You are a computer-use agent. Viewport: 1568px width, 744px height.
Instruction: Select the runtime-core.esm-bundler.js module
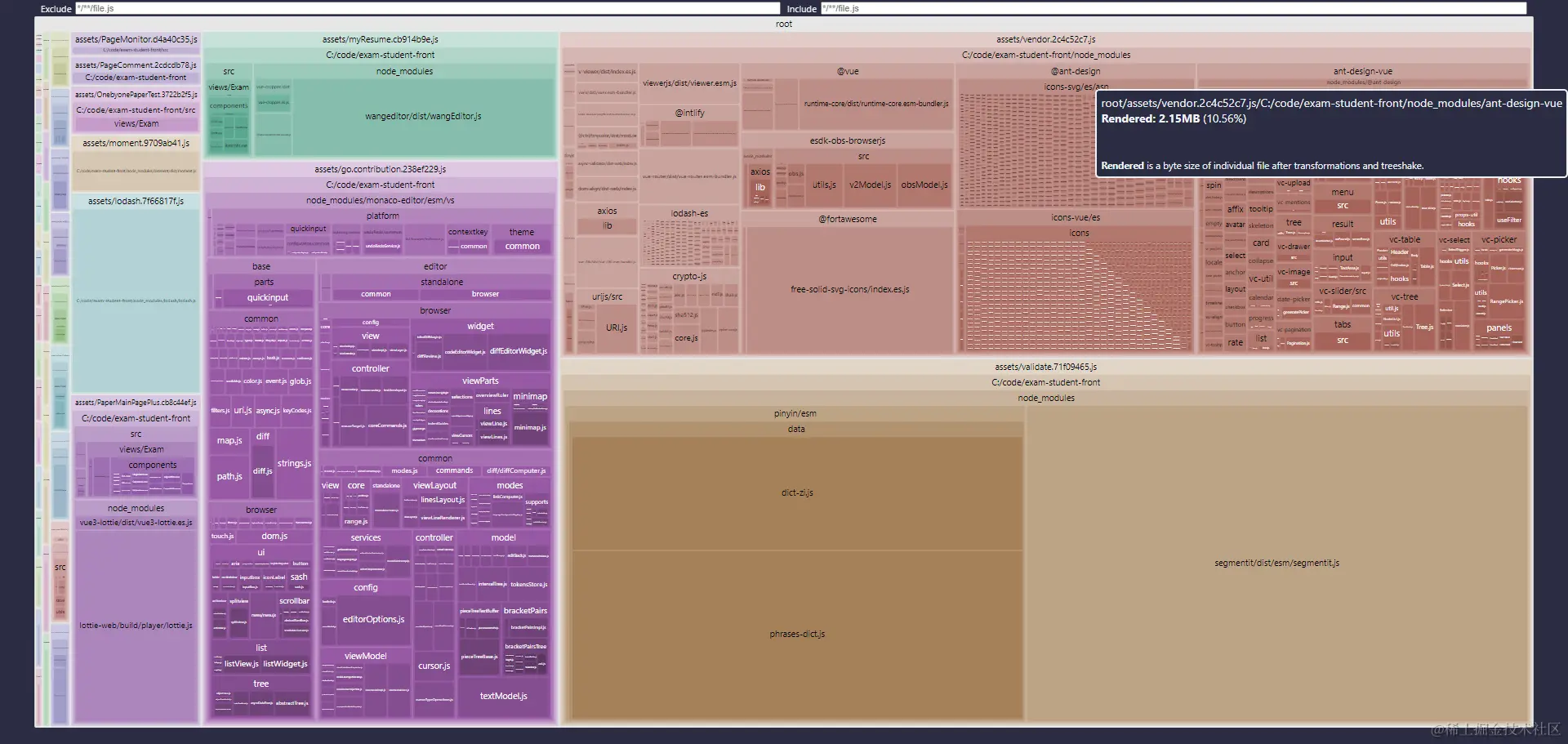pos(876,104)
